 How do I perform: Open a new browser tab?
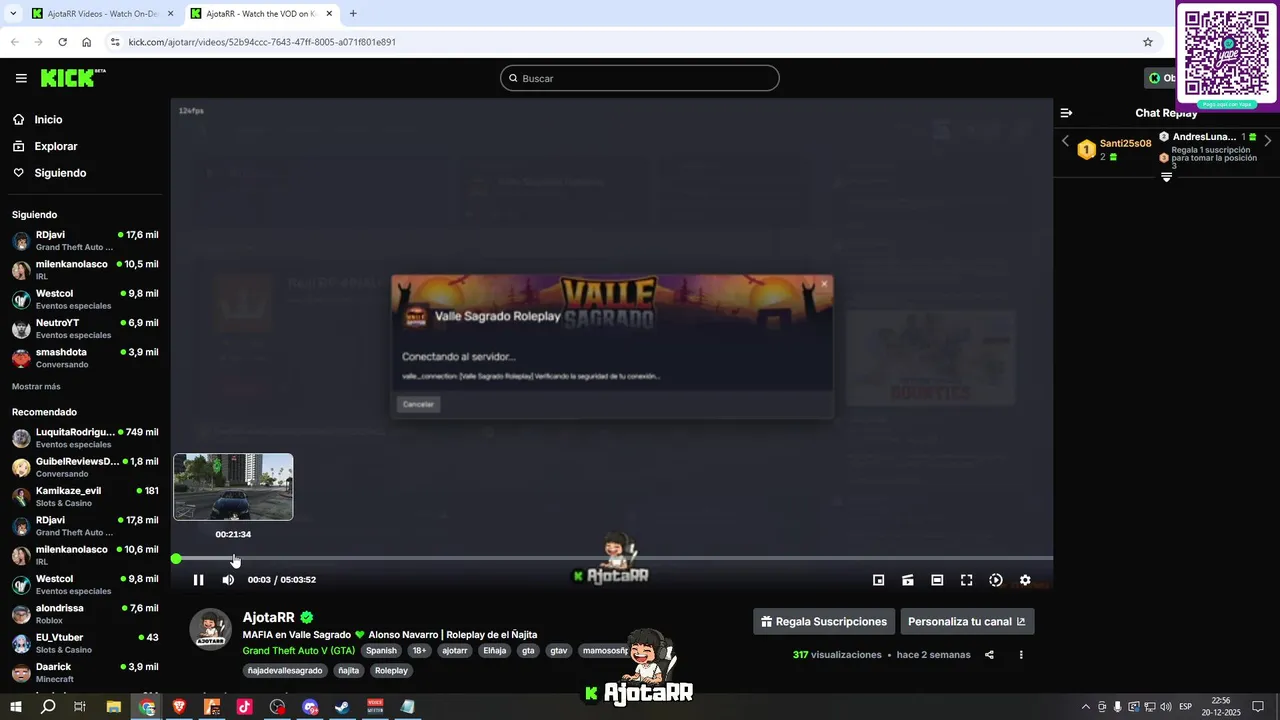[x=353, y=14]
